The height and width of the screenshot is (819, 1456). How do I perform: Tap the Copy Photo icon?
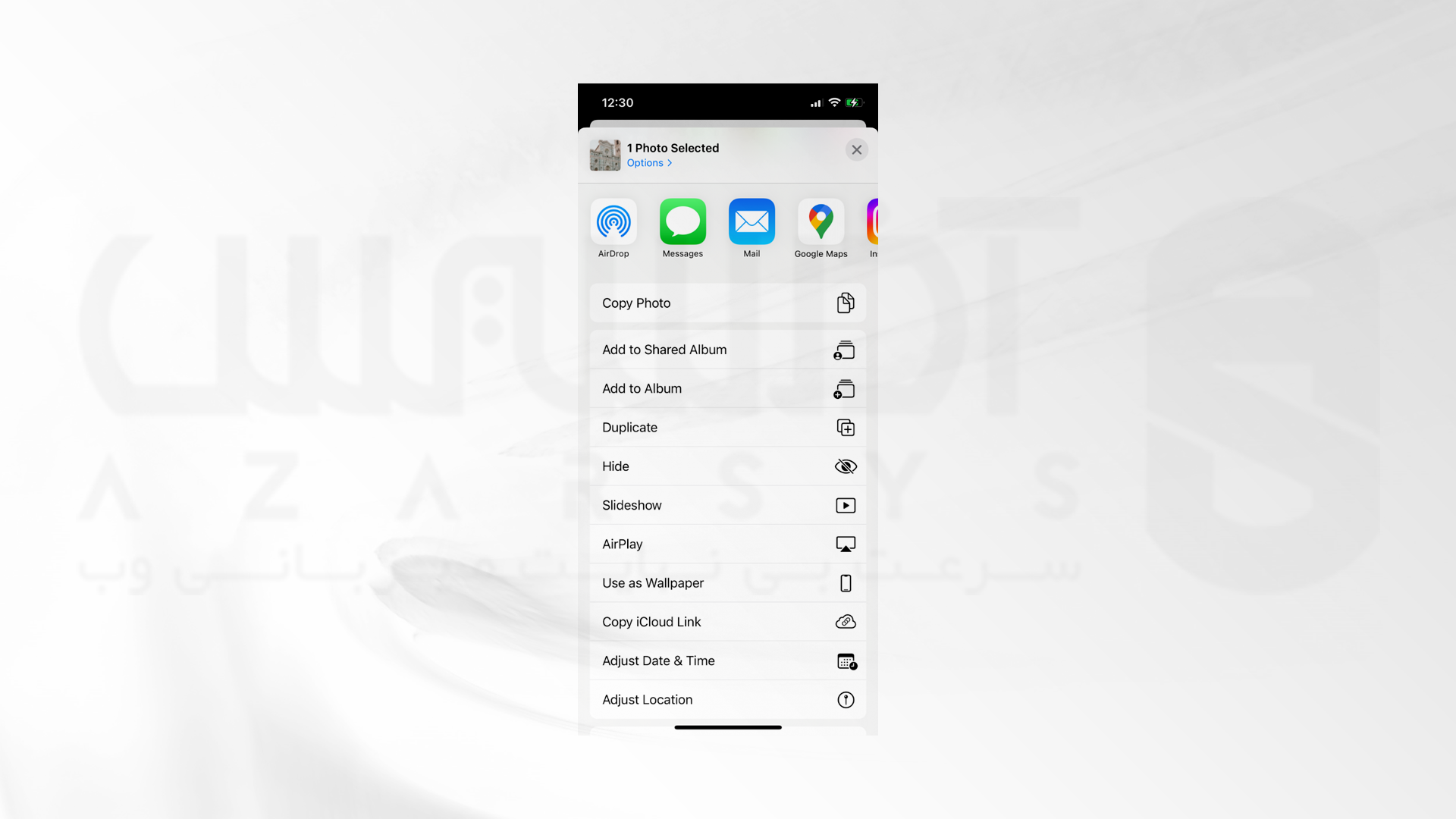click(845, 302)
